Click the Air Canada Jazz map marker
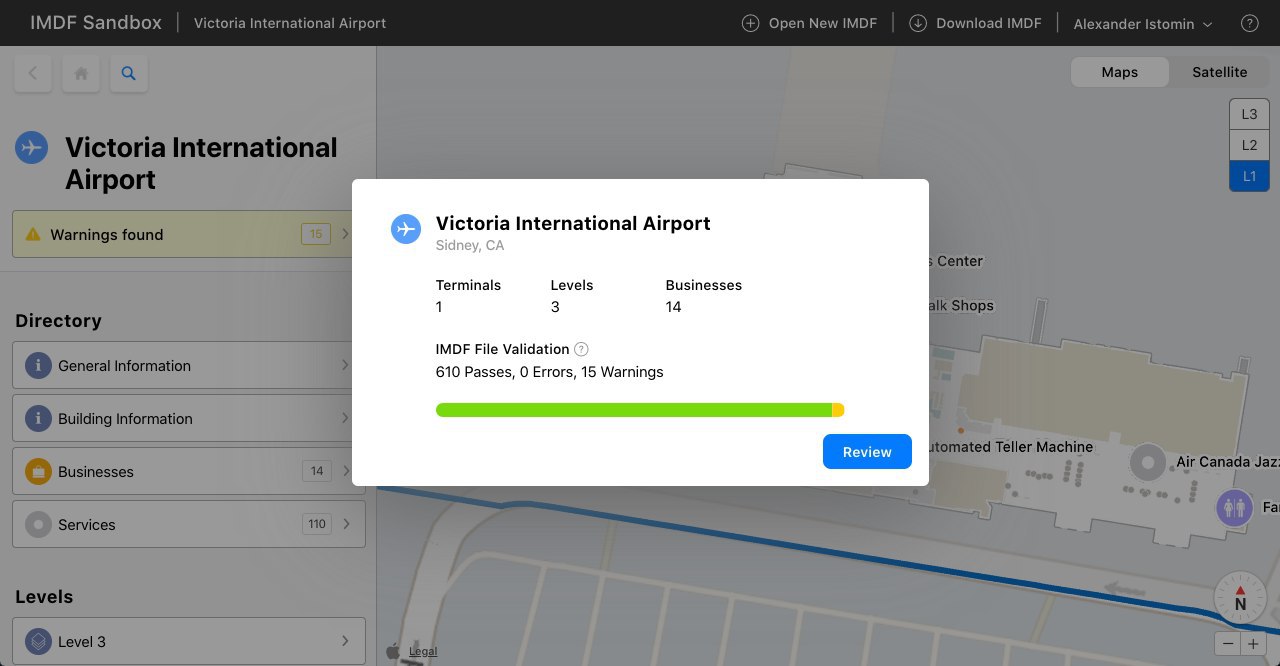This screenshot has width=1280, height=666. pos(1148,462)
